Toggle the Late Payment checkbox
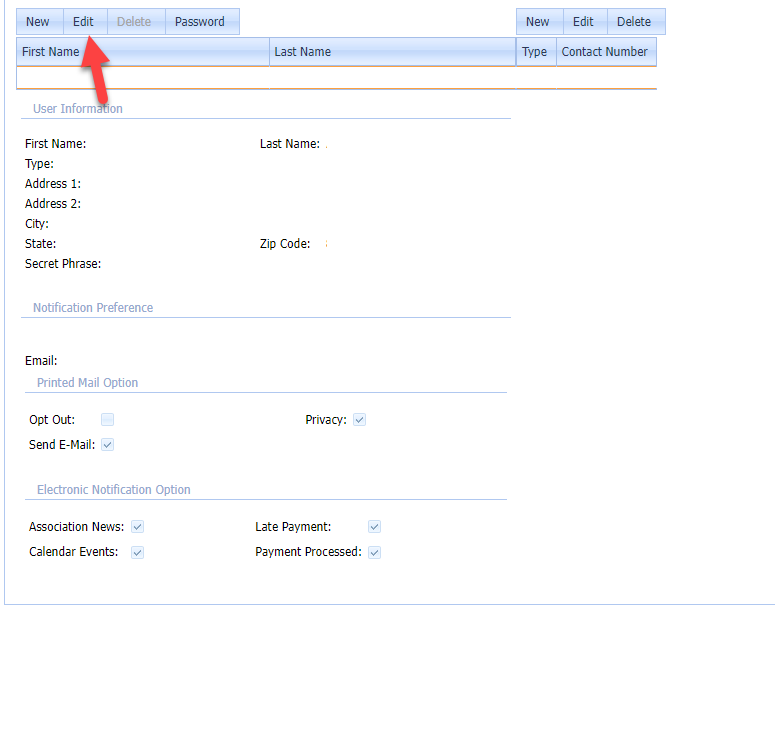 374,527
